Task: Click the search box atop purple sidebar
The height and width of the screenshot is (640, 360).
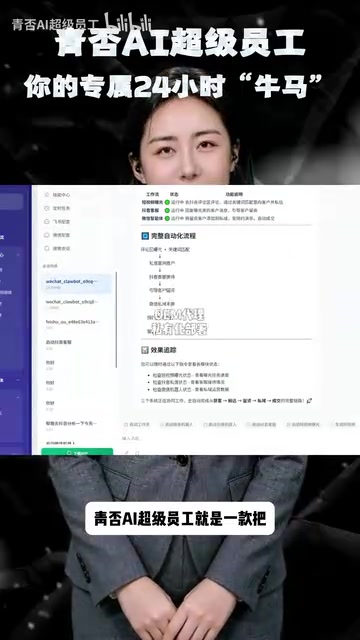Action: point(11,202)
